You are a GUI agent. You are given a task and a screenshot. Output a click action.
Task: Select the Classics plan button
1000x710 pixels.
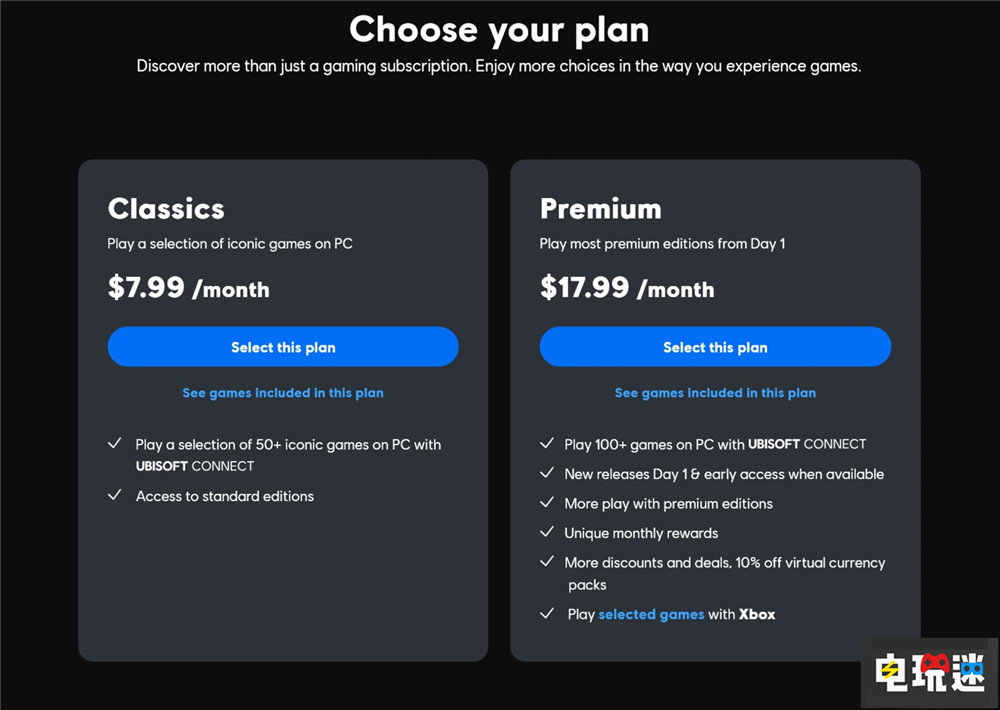point(283,347)
